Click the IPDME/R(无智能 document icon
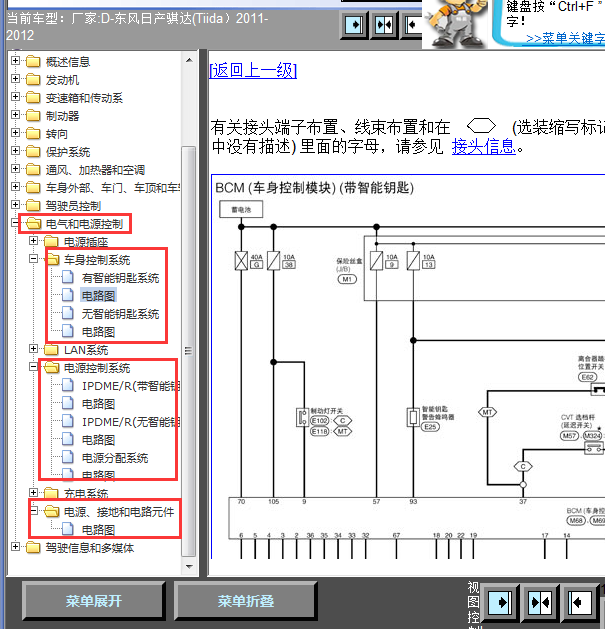This screenshot has height=629, width=605. (68, 421)
